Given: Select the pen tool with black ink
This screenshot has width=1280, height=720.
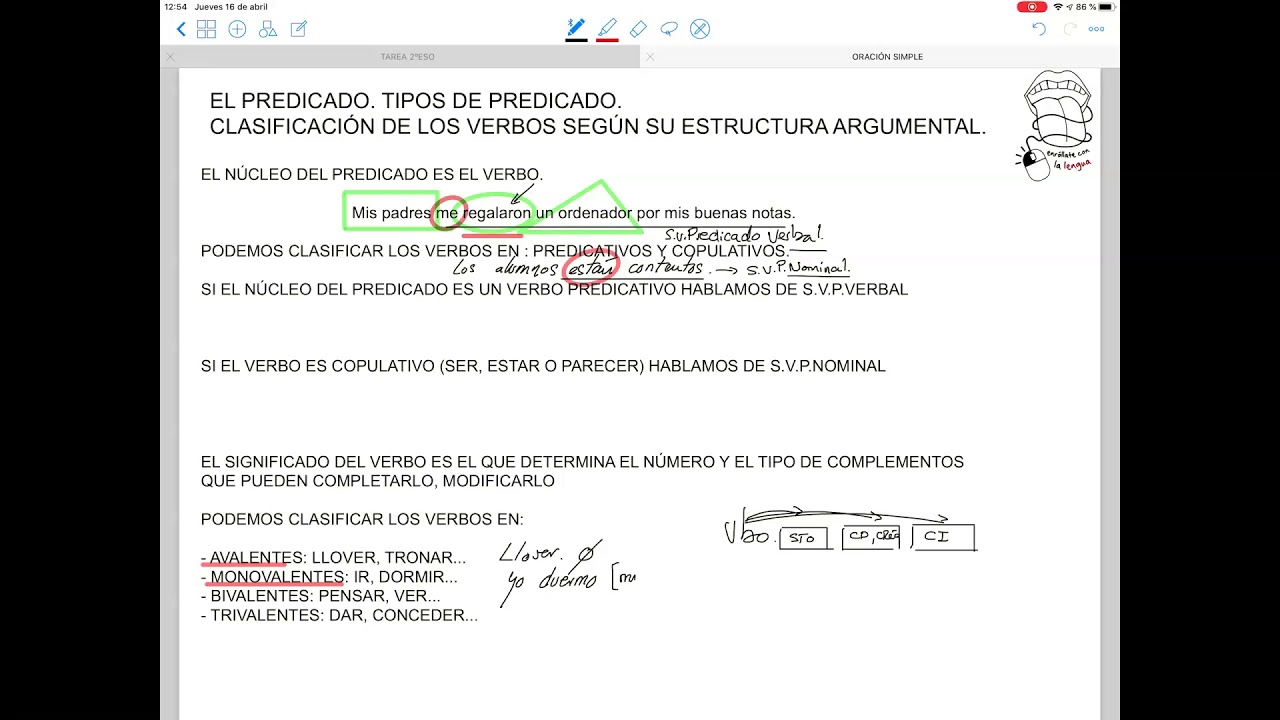Looking at the screenshot, I should 576,27.
